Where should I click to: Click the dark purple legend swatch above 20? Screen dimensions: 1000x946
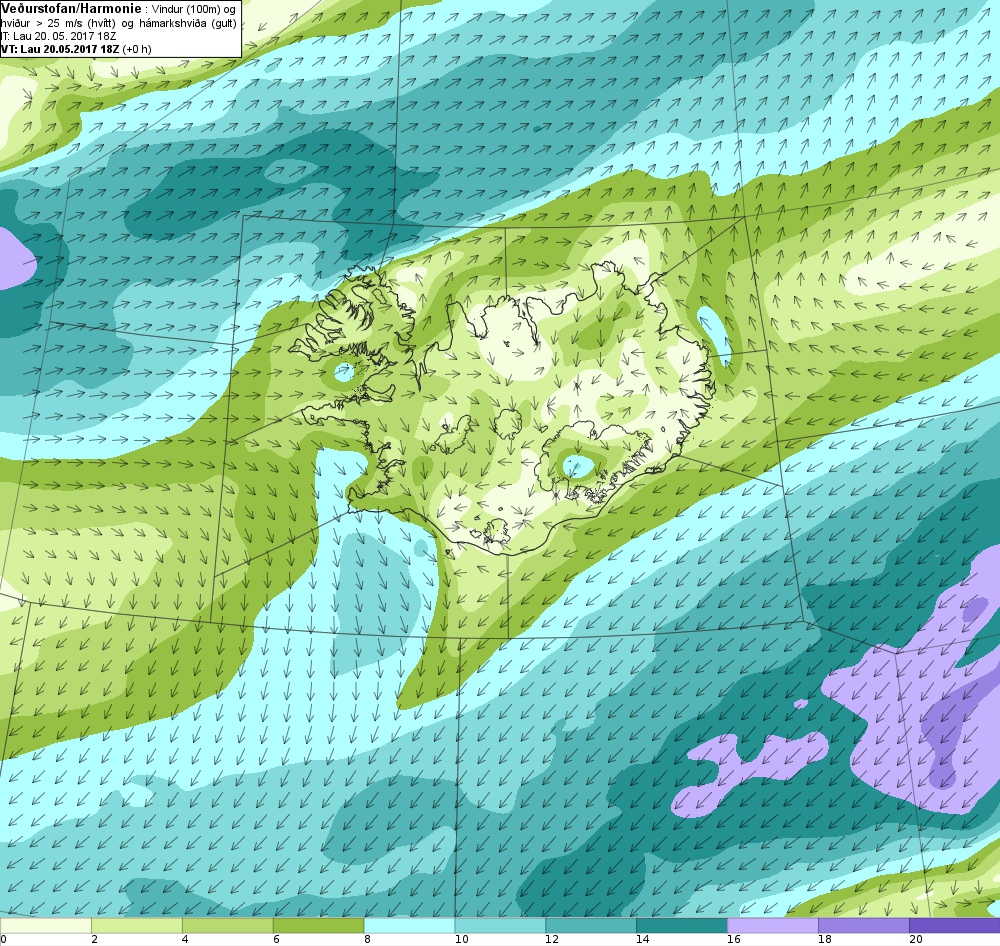955,926
